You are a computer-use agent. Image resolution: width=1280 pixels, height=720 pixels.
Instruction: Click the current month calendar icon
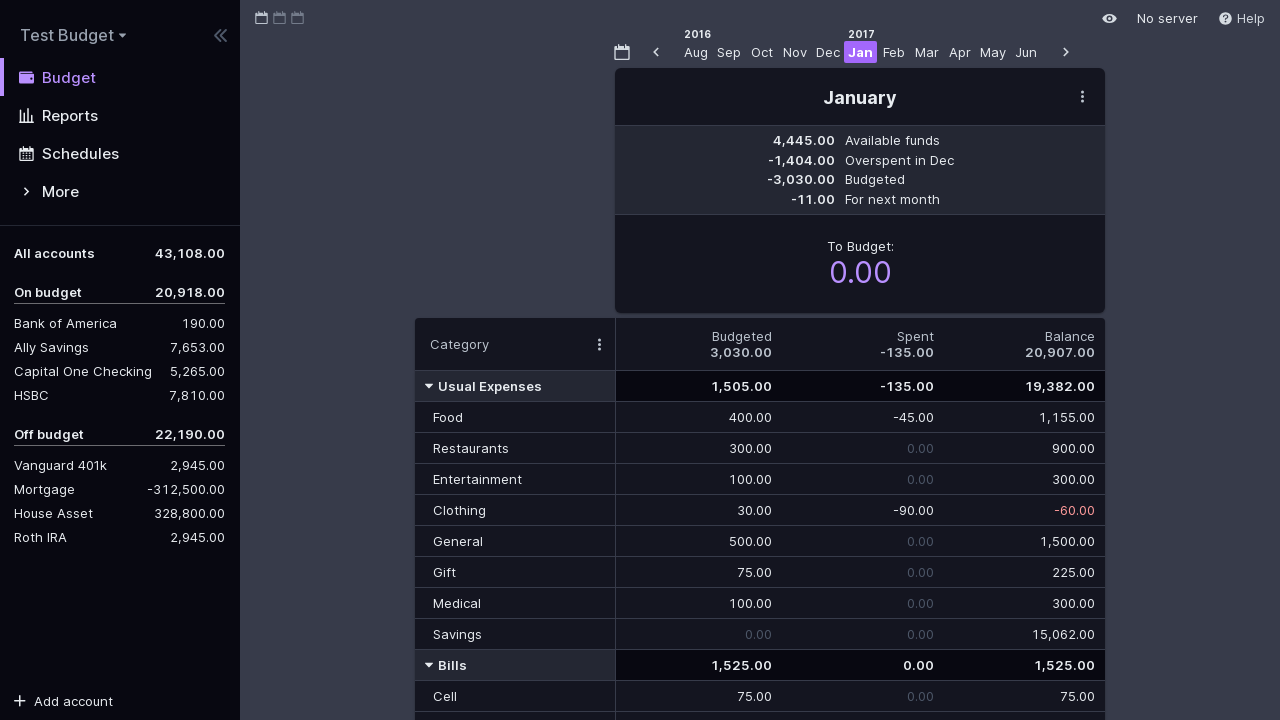(x=622, y=52)
